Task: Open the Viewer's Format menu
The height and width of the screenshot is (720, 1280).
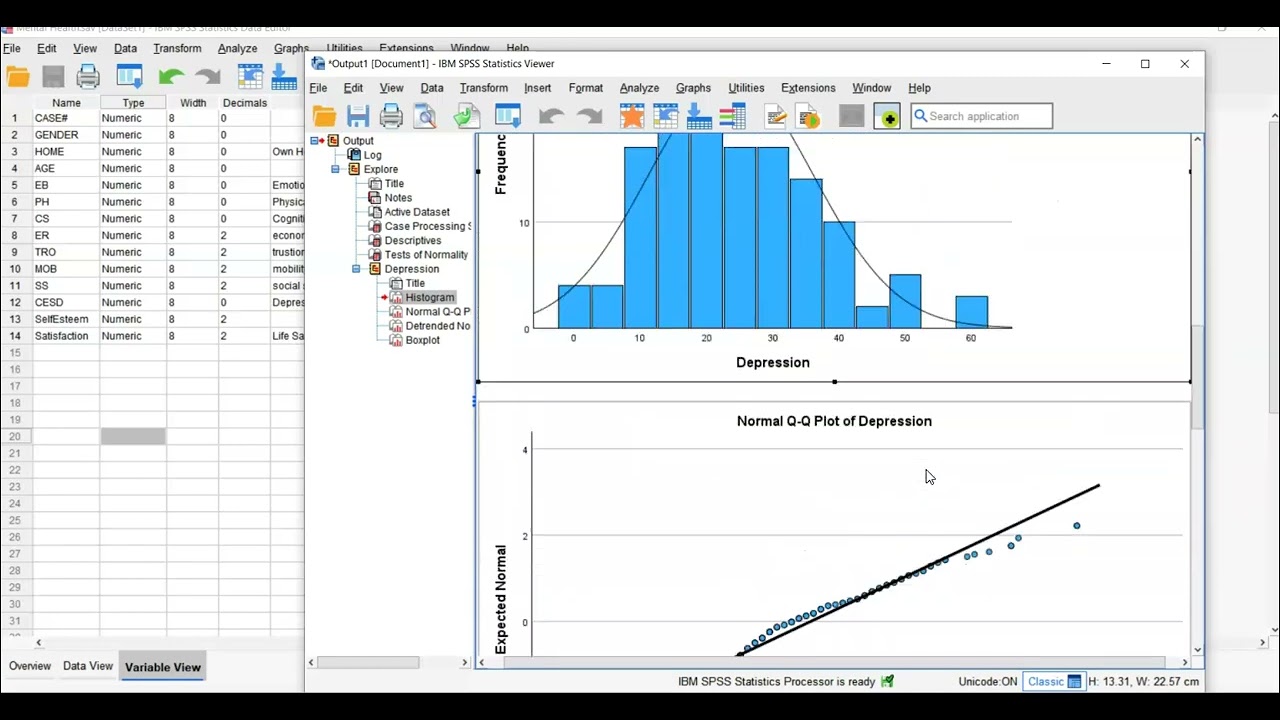Action: click(586, 88)
